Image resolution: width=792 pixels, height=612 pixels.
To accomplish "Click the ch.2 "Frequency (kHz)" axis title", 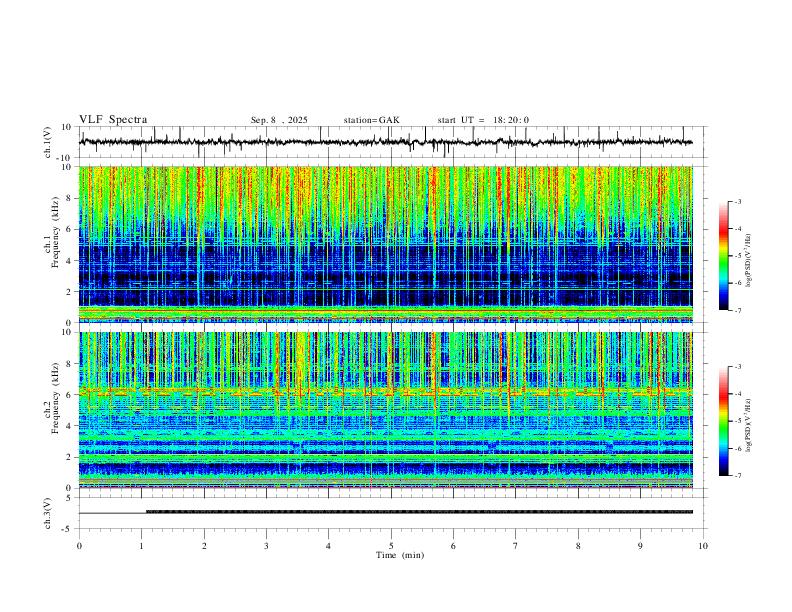I will tap(56, 398).
